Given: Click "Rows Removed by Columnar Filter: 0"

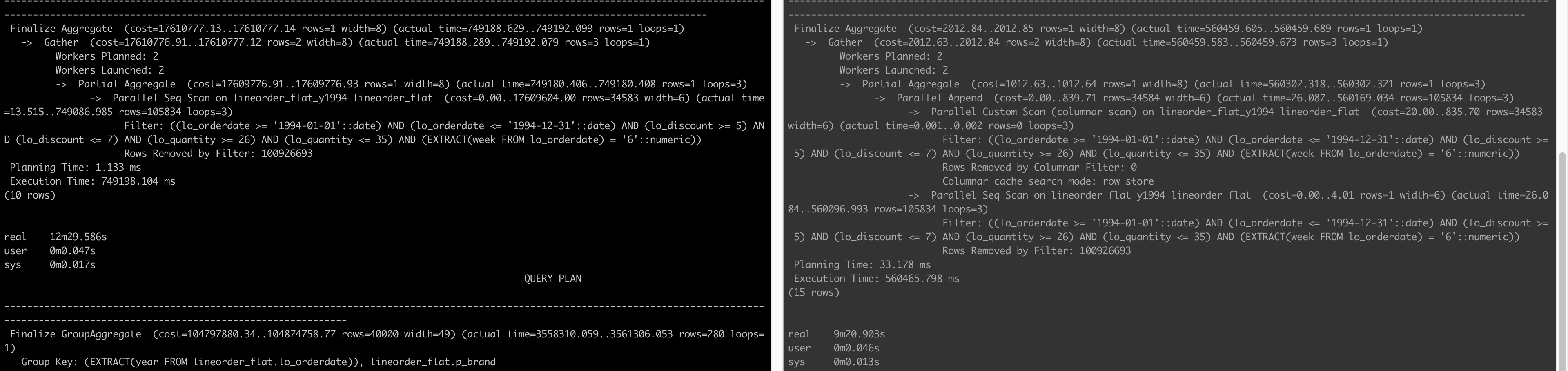Looking at the screenshot, I should point(1039,168).
